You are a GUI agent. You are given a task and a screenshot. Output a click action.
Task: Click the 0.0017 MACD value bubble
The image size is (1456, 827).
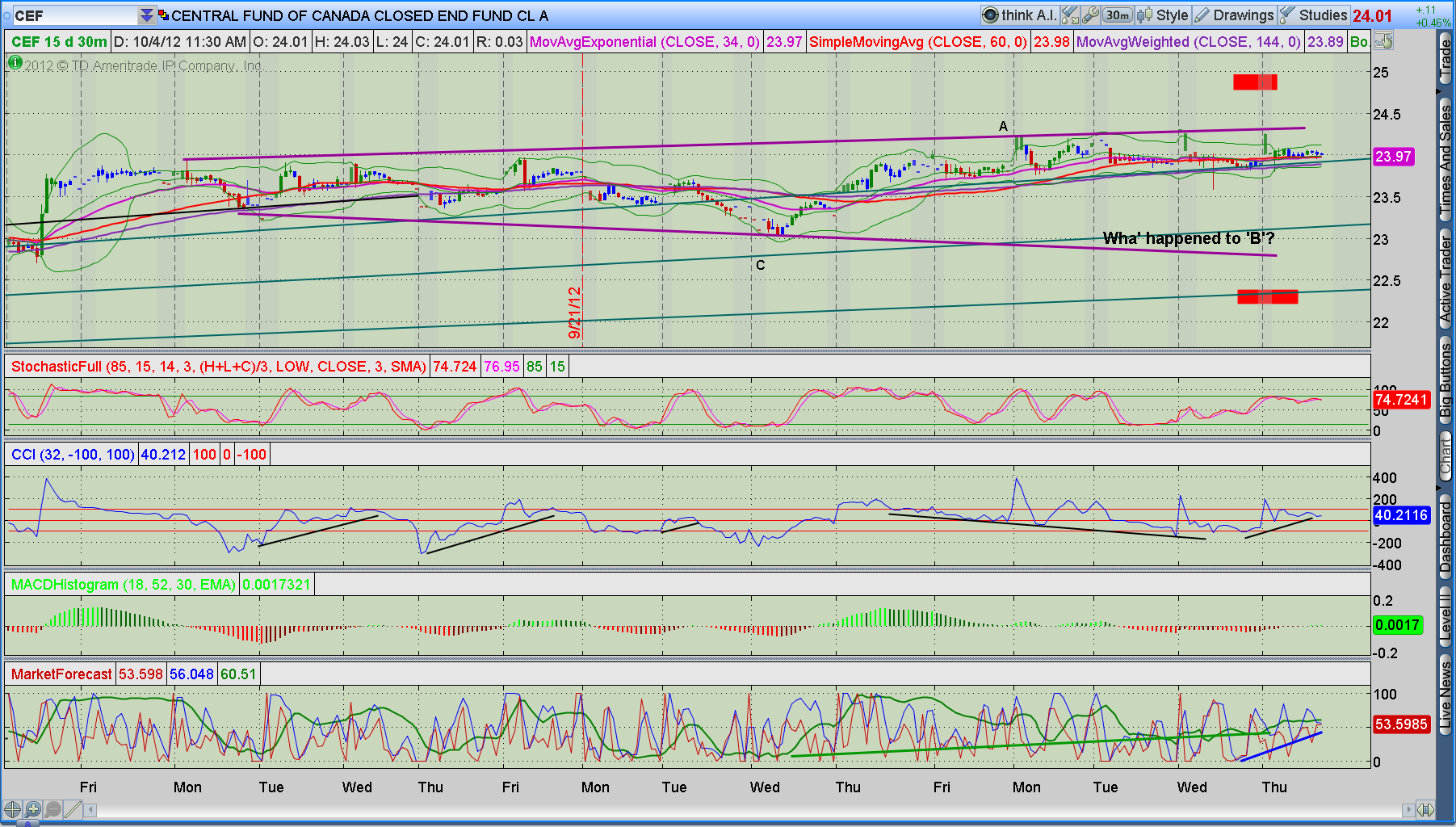pyautogui.click(x=1397, y=625)
